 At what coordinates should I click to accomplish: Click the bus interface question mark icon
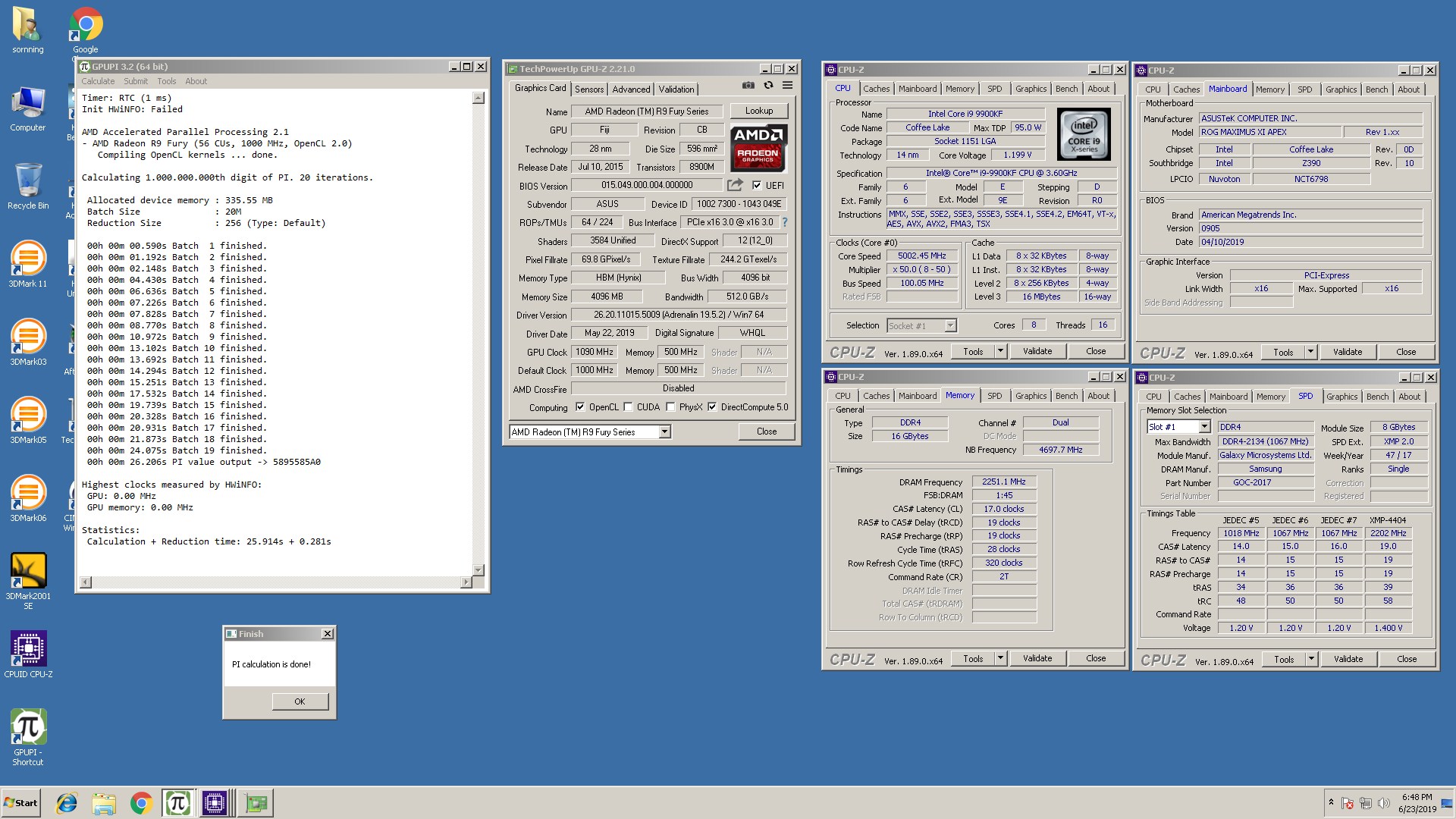[x=785, y=222]
